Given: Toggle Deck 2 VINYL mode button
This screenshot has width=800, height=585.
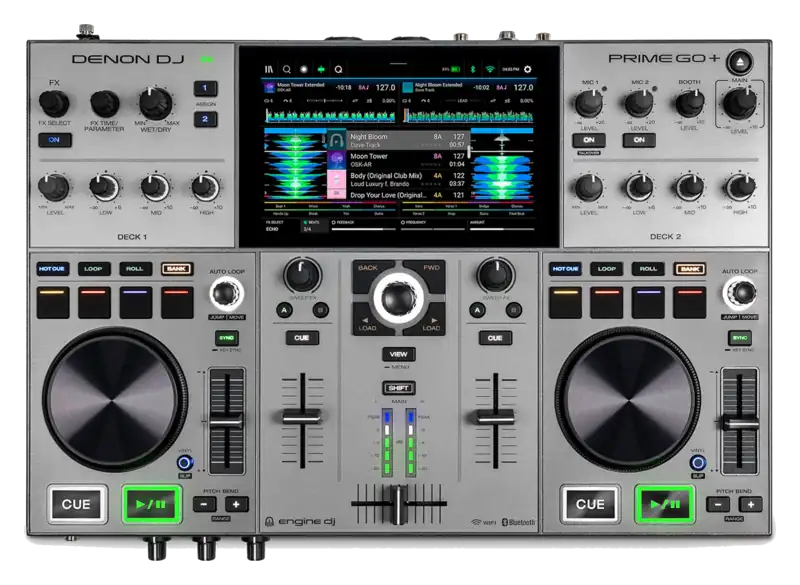Looking at the screenshot, I should tap(697, 463).
